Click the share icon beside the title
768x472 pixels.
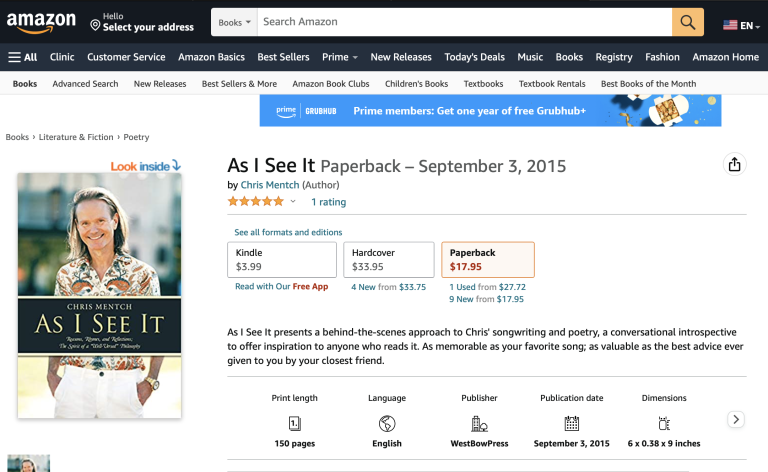(x=734, y=165)
